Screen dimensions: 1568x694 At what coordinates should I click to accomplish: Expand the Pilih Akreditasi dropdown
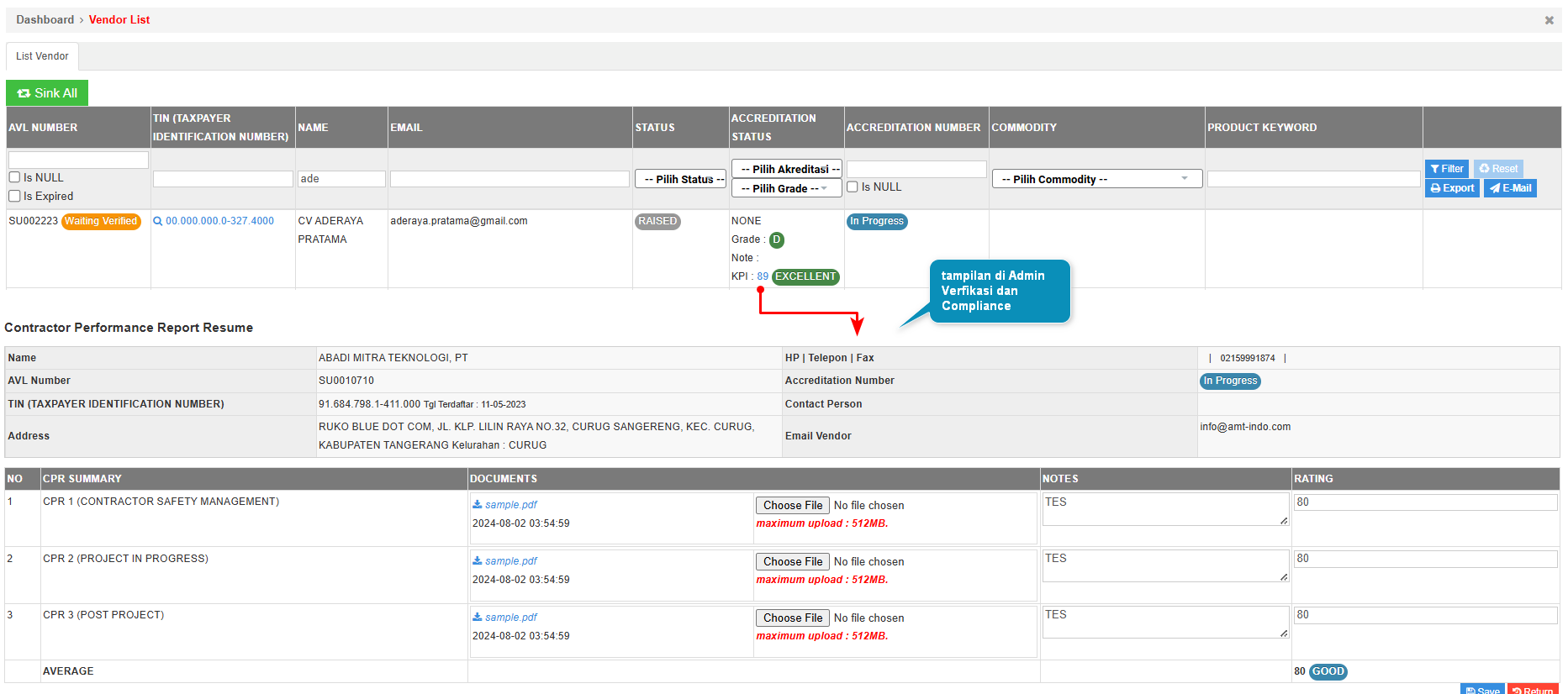785,169
